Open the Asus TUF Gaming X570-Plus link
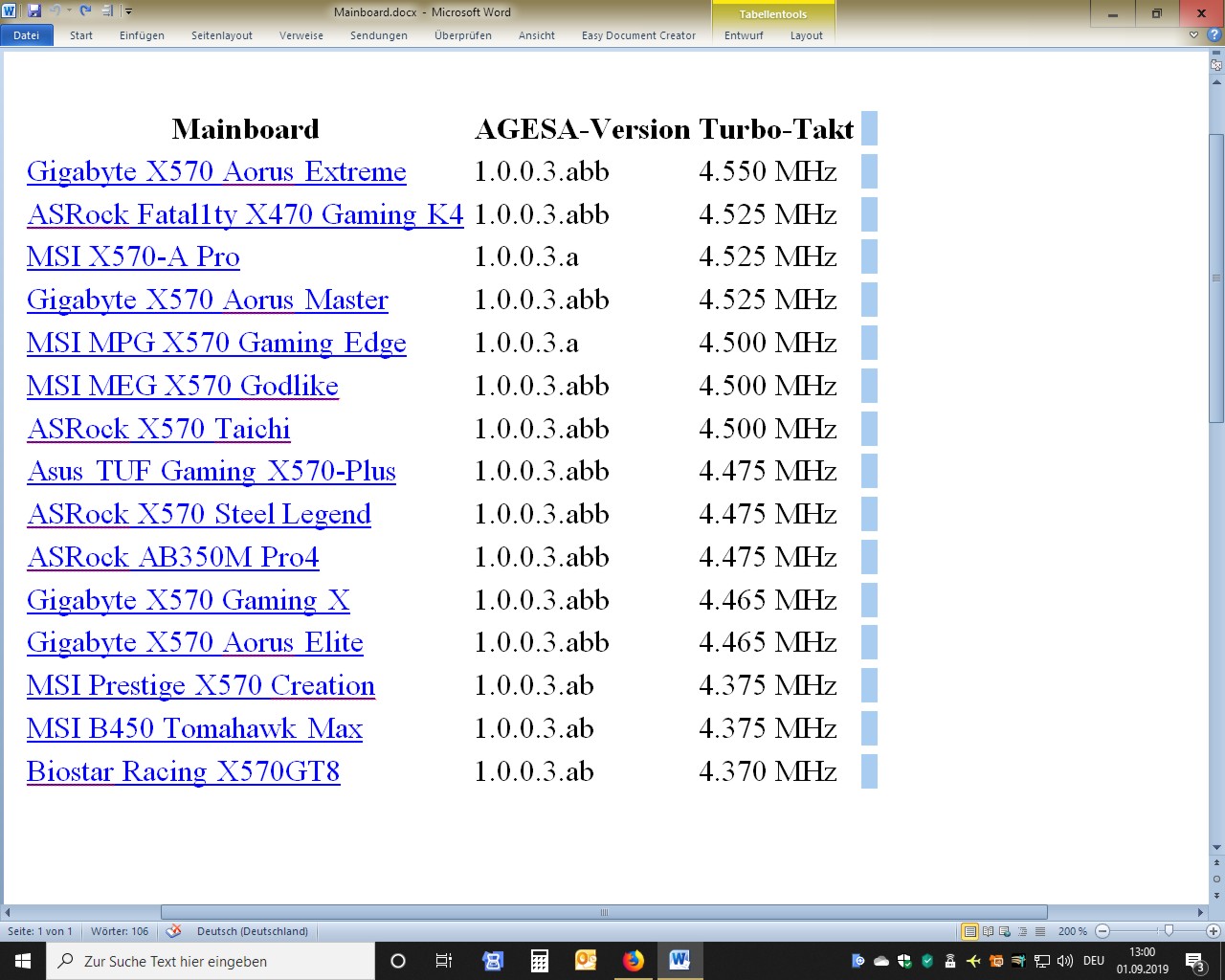 212,471
